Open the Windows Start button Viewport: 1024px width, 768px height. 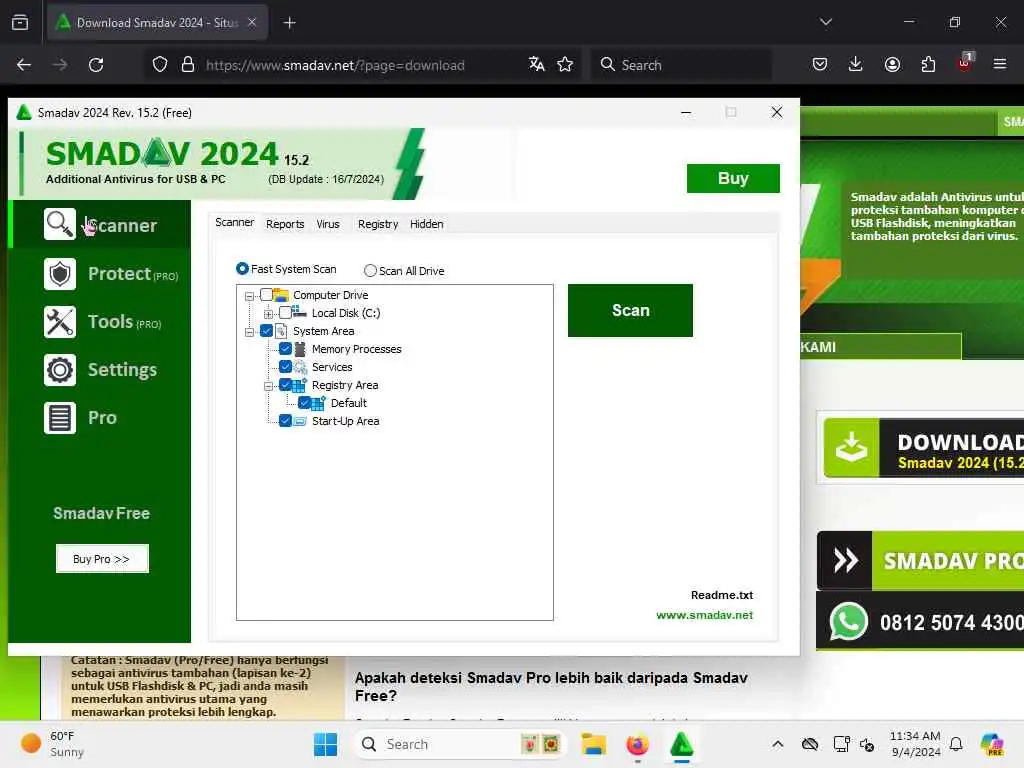[325, 744]
